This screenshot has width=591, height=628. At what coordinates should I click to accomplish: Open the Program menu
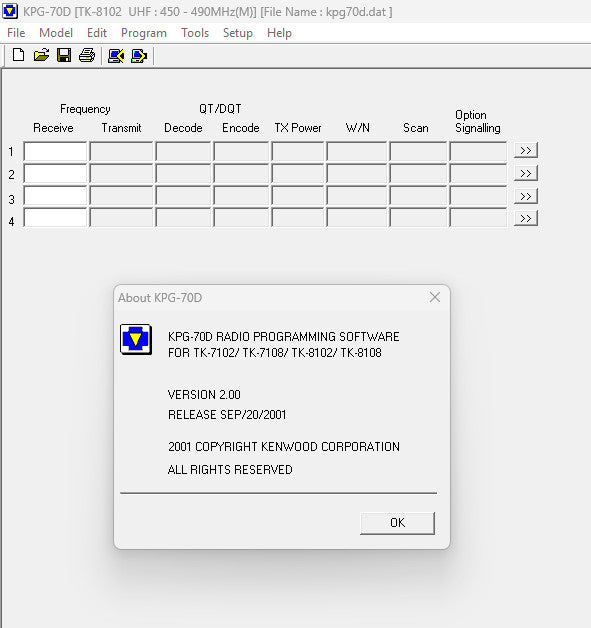click(x=144, y=33)
